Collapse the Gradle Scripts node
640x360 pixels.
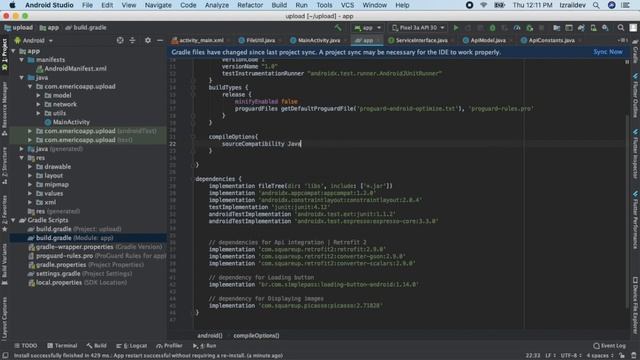point(13,220)
